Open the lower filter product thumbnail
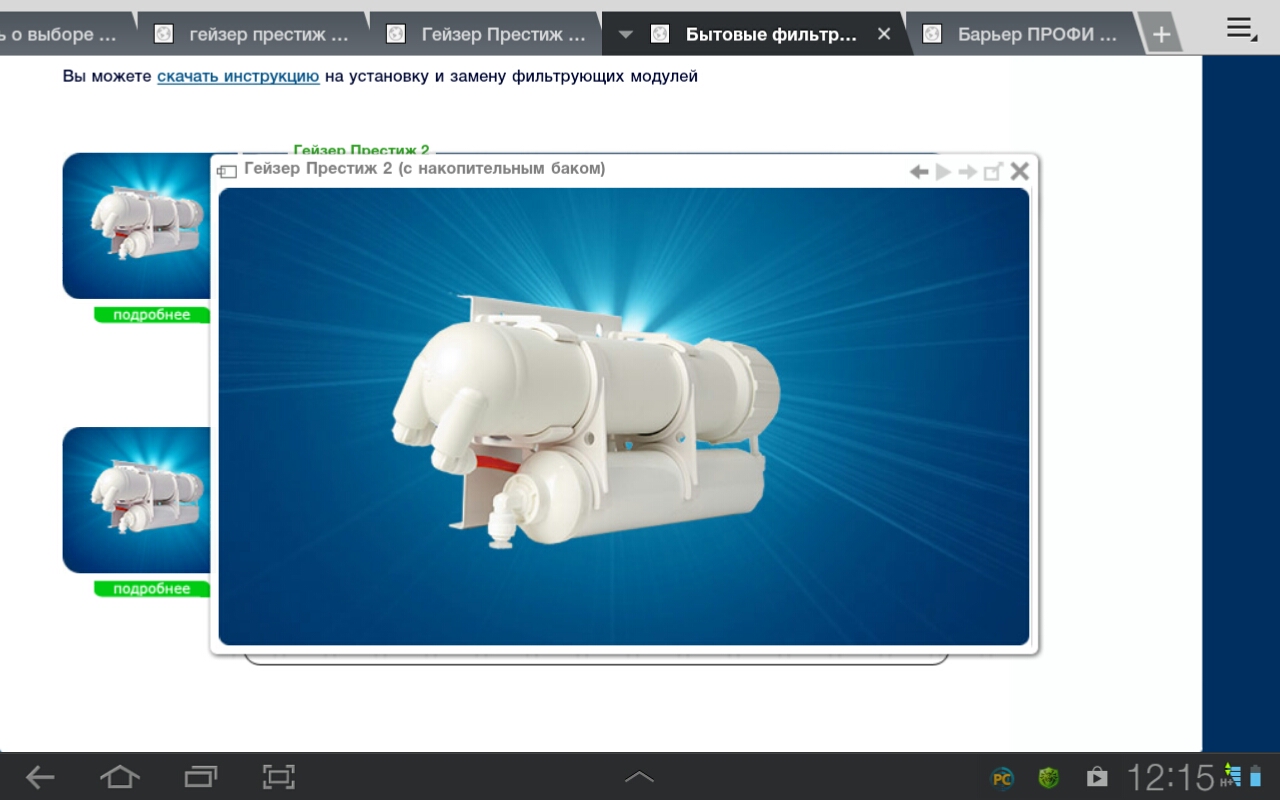The width and height of the screenshot is (1280, 800). (137, 500)
